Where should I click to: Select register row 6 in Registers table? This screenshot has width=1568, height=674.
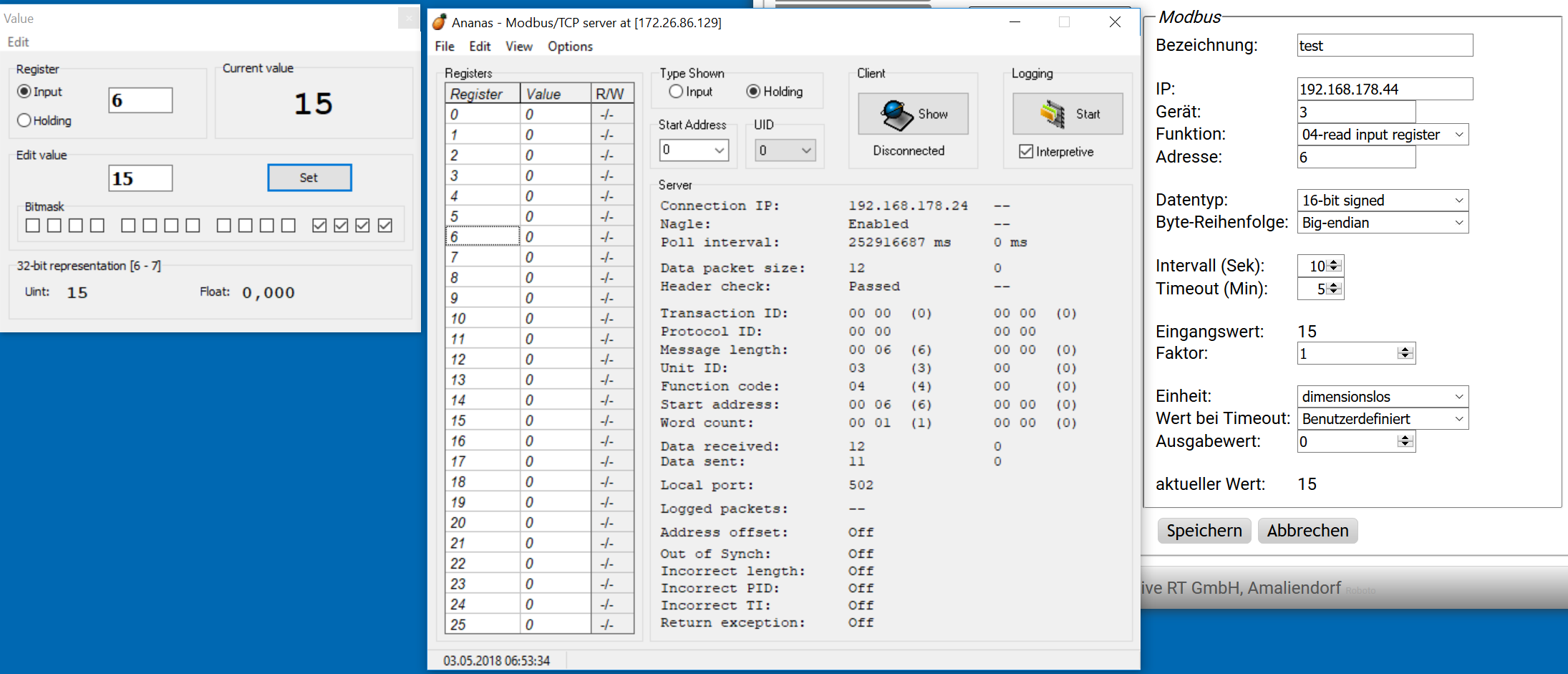(483, 236)
